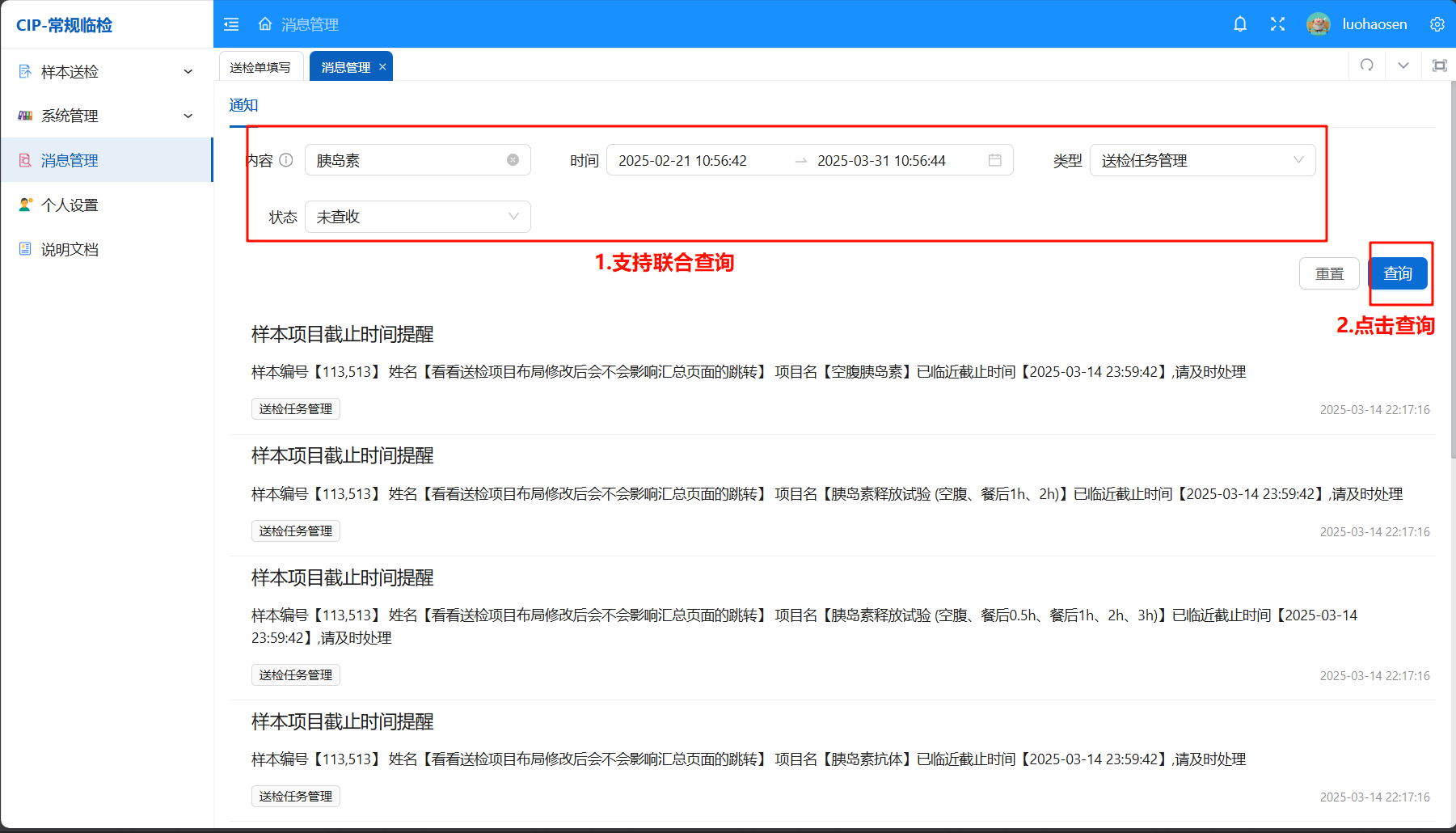Open the 状态 dropdown showing 未查收
1456x833 pixels.
tap(417, 217)
